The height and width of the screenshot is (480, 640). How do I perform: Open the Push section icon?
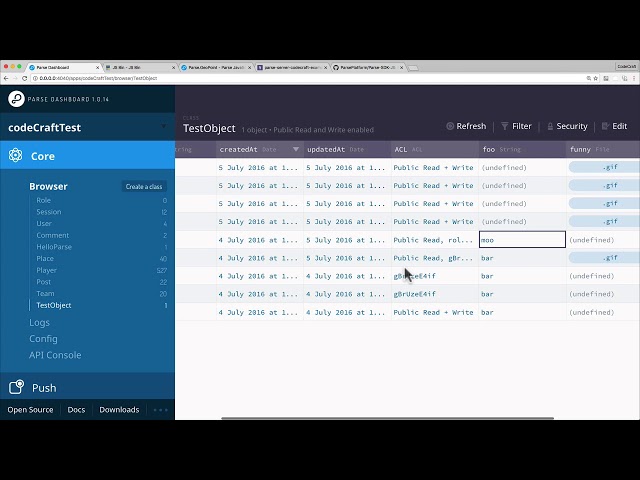point(16,387)
